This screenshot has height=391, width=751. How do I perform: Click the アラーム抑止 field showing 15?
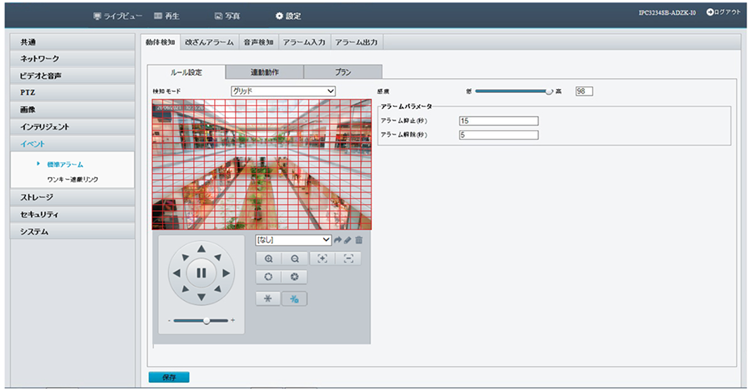[x=499, y=121]
